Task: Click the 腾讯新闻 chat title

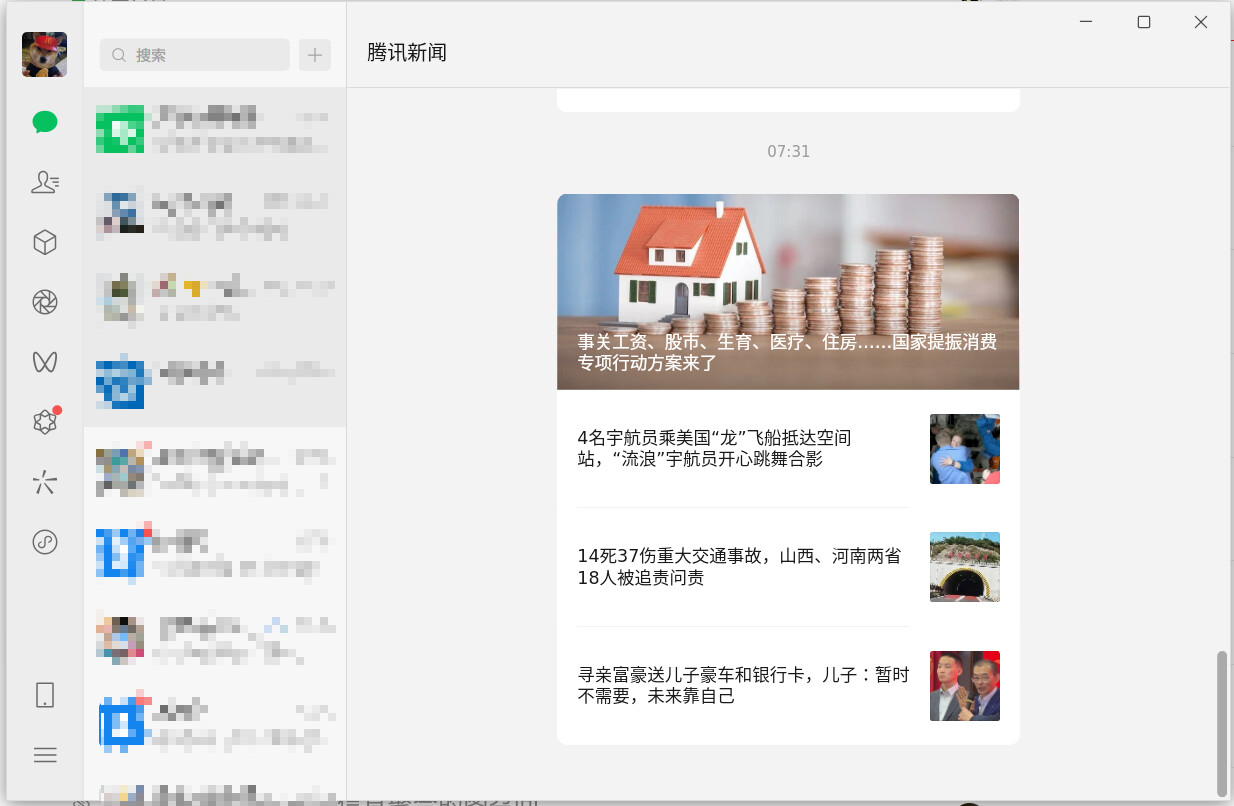Action: [x=407, y=53]
